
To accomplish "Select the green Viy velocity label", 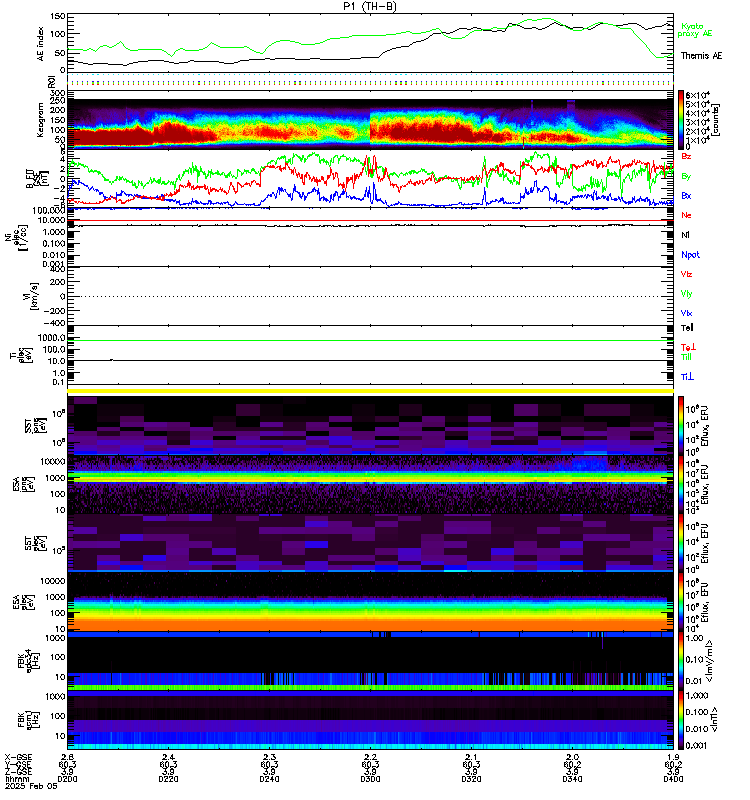I will tap(686, 294).
